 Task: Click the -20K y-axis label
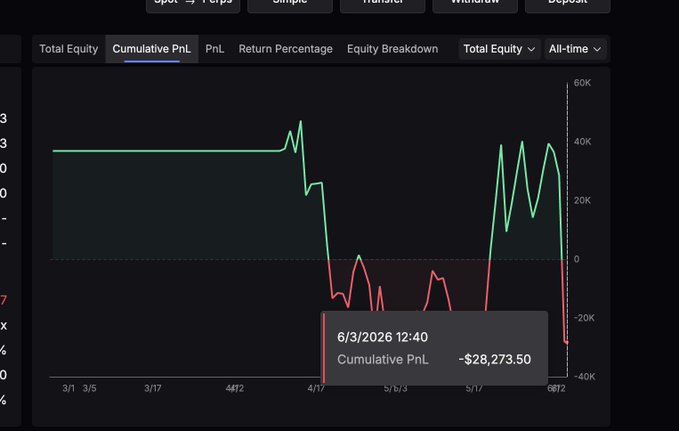[x=584, y=318]
